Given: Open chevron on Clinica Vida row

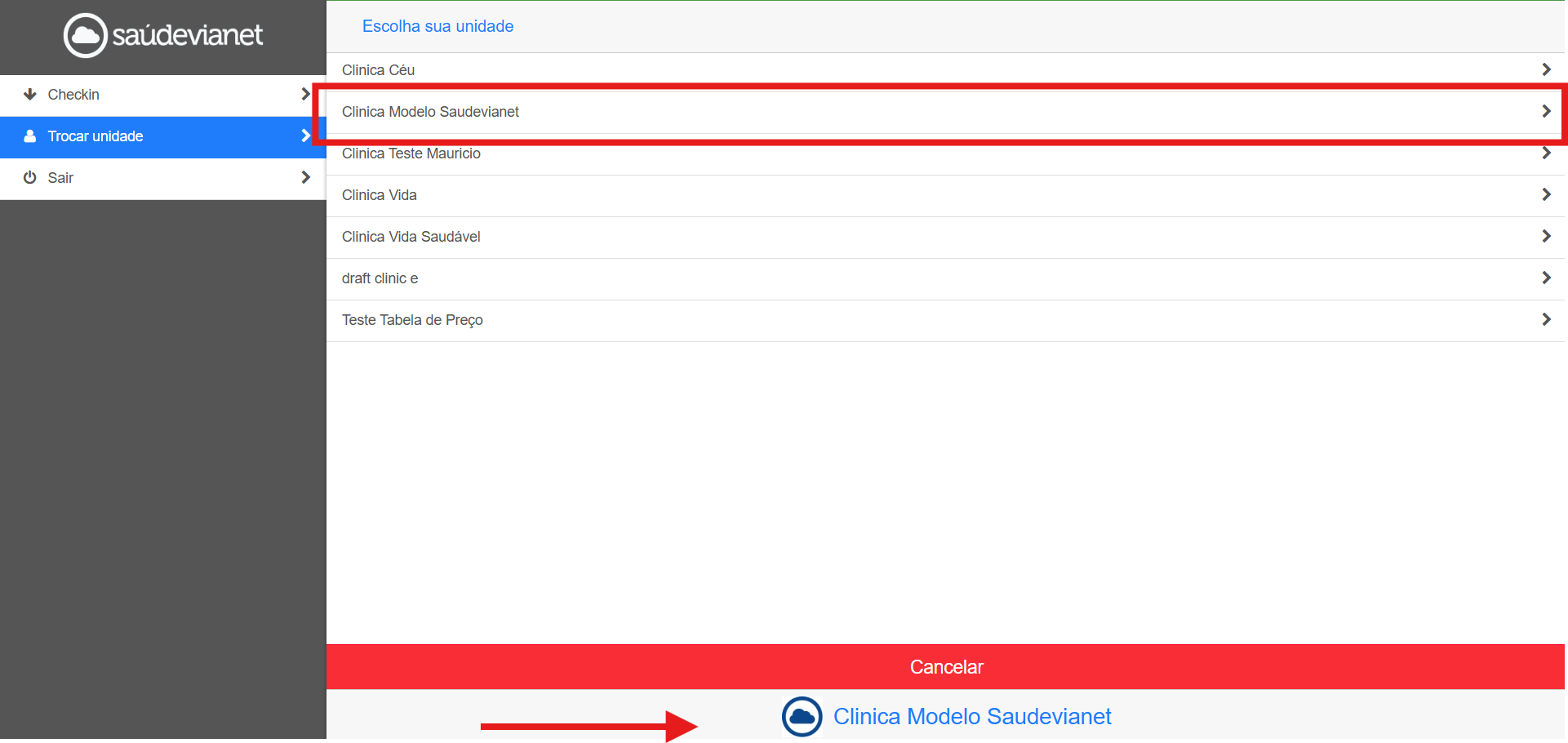Looking at the screenshot, I should click(1546, 195).
